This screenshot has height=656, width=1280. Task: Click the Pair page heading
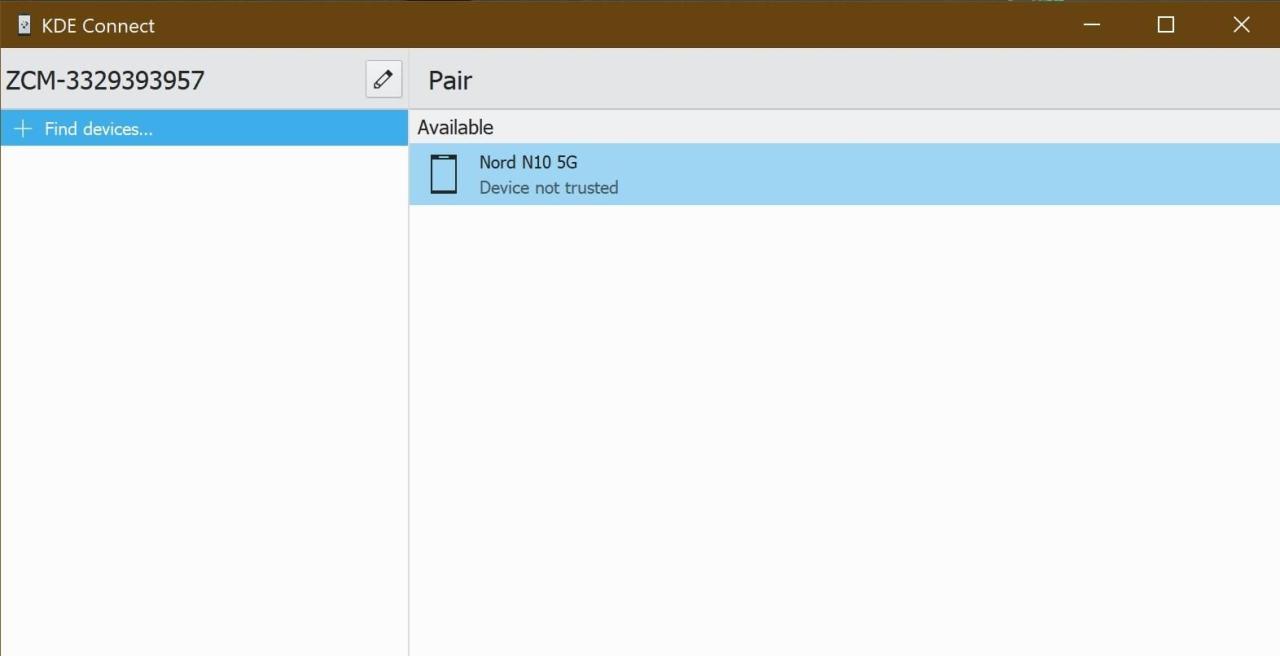click(450, 80)
